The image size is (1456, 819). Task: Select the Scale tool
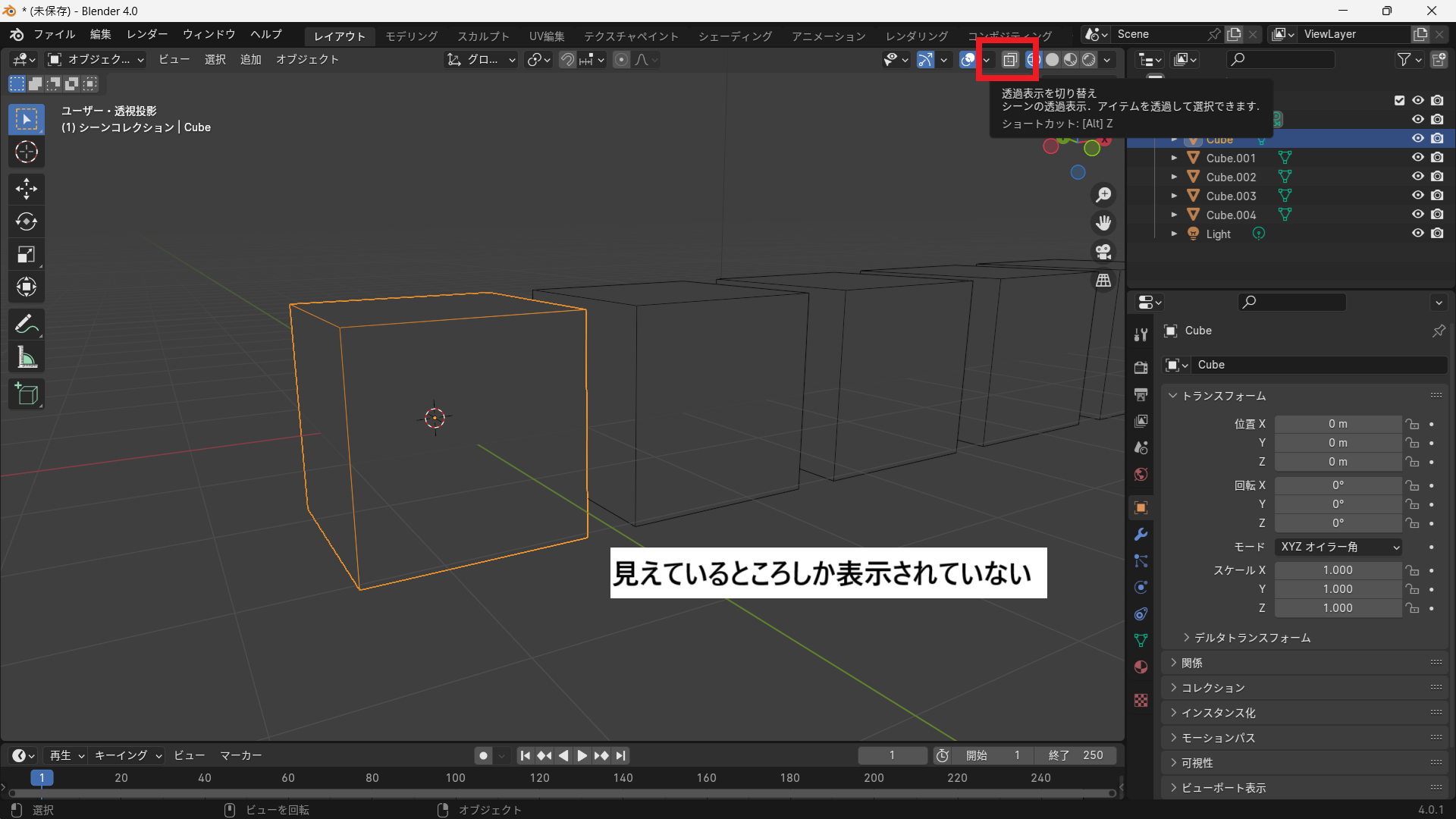[x=27, y=255]
